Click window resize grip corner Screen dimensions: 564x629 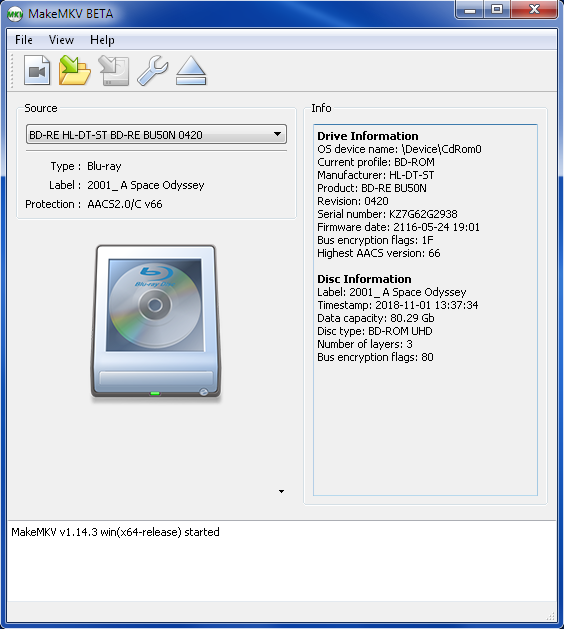pyautogui.click(x=552, y=616)
